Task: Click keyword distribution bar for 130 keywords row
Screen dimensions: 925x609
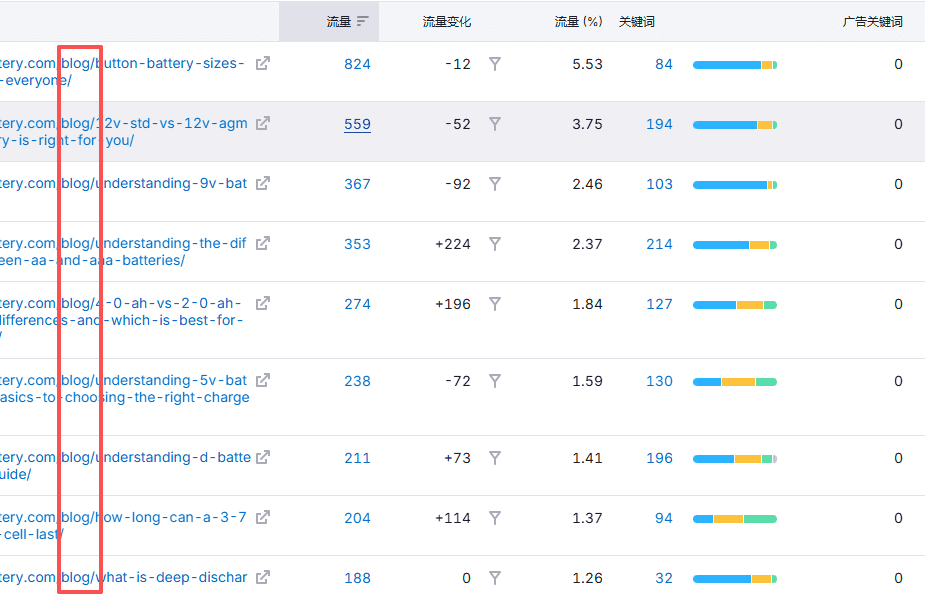Action: tap(734, 381)
